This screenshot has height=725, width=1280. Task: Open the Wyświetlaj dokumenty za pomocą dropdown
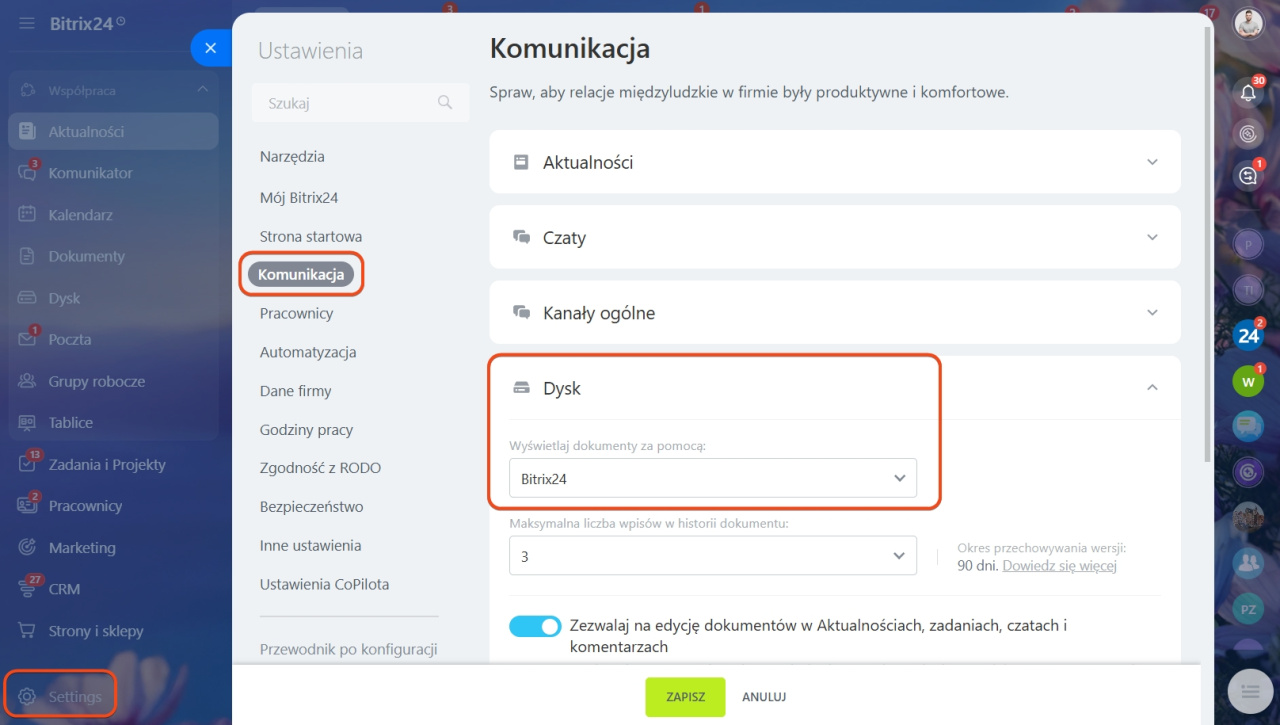coord(713,478)
